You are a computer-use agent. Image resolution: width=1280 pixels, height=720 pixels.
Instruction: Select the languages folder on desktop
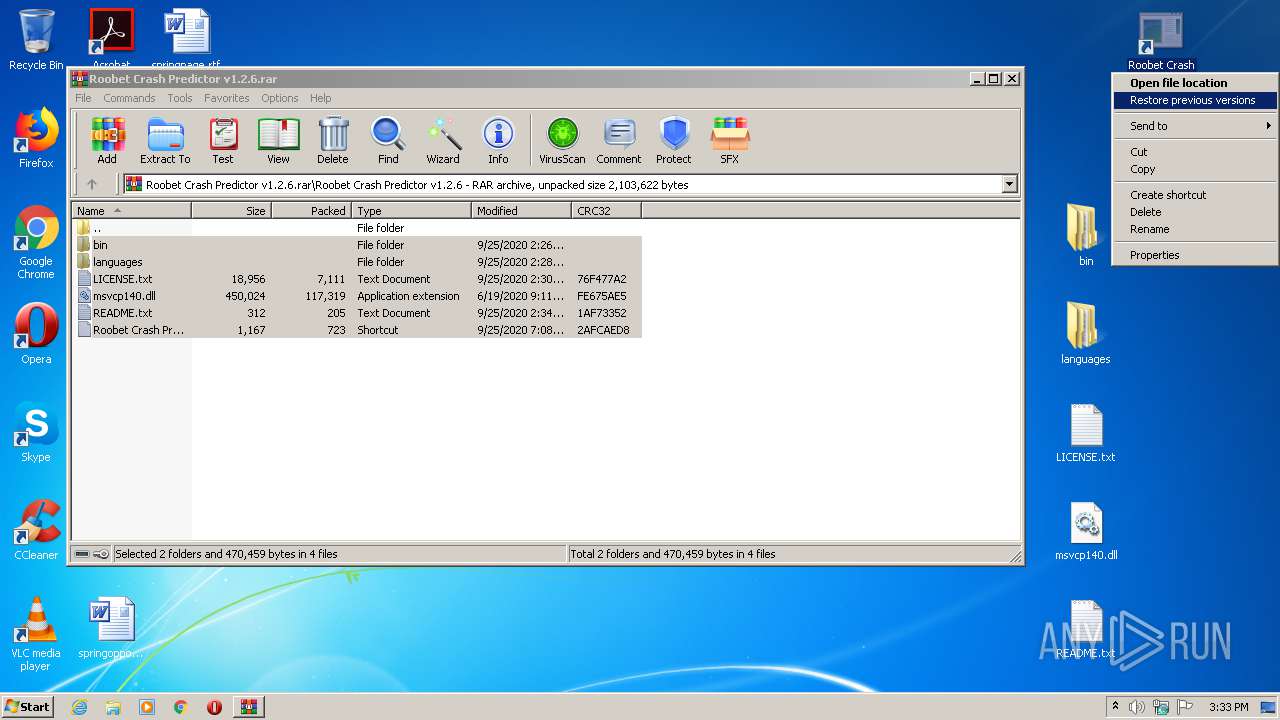1086,334
